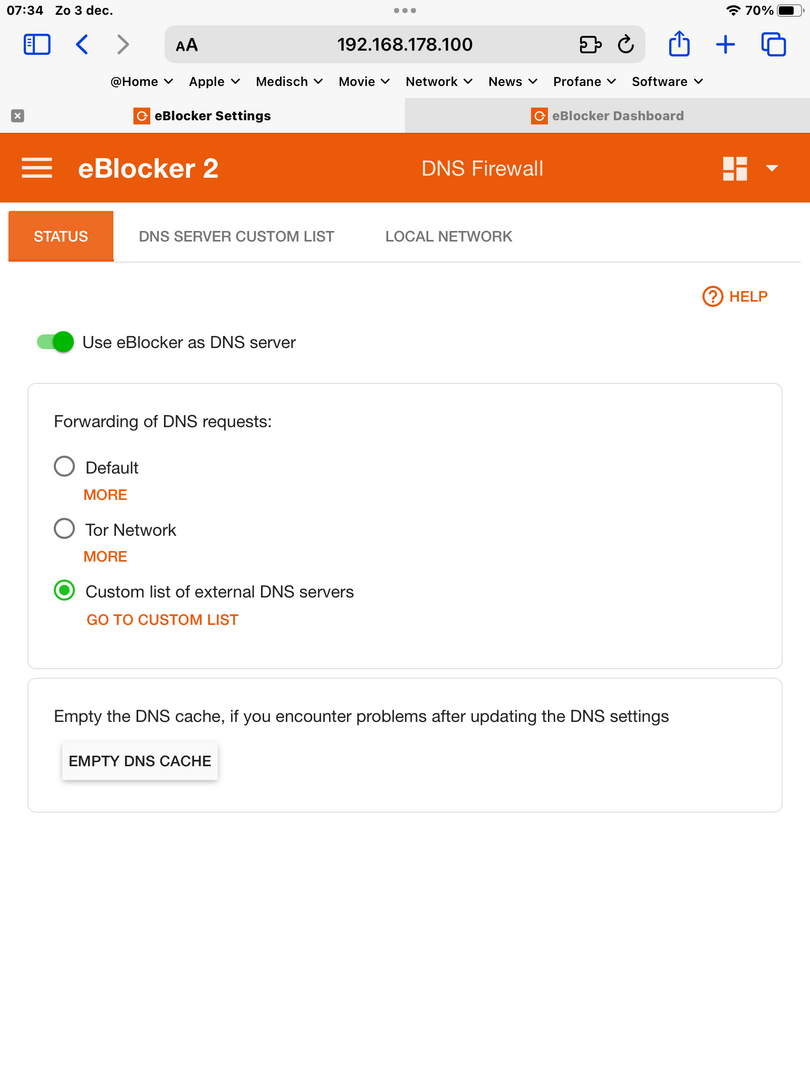The width and height of the screenshot is (810, 1080).
Task: Select the Default forwarding radio button
Action: [64, 467]
